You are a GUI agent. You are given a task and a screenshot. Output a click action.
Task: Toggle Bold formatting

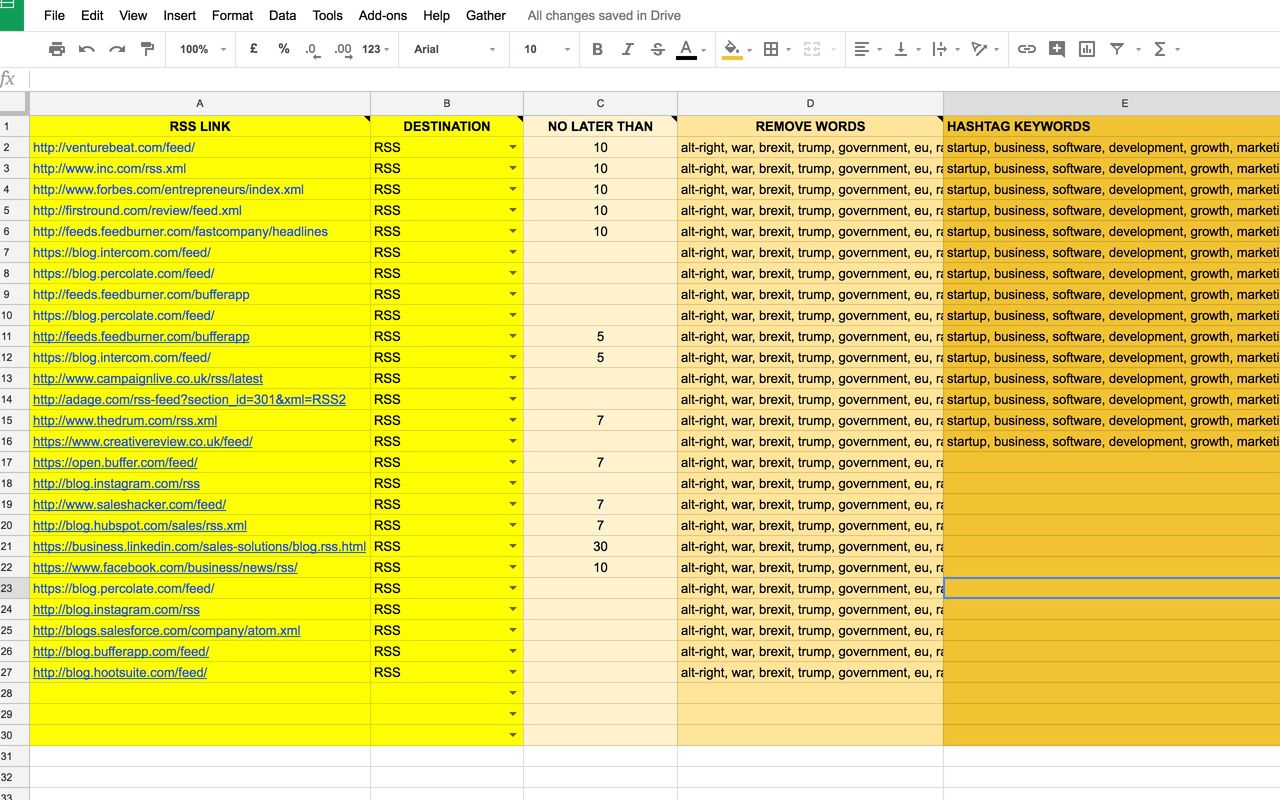597,49
